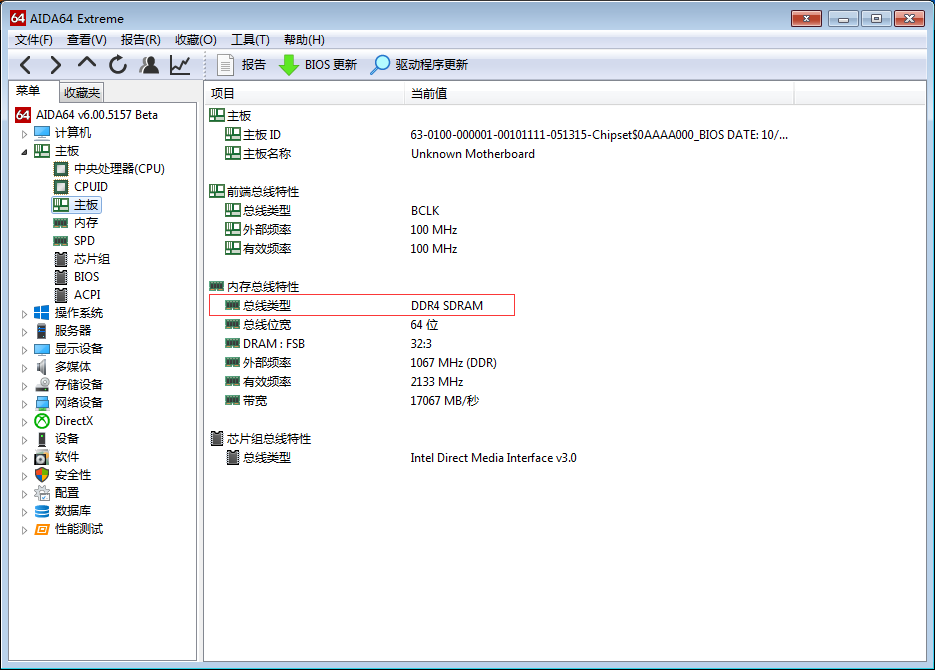Screen dimensions: 935x670
Task: Click the 存储设备 drive icon
Action: 42,384
